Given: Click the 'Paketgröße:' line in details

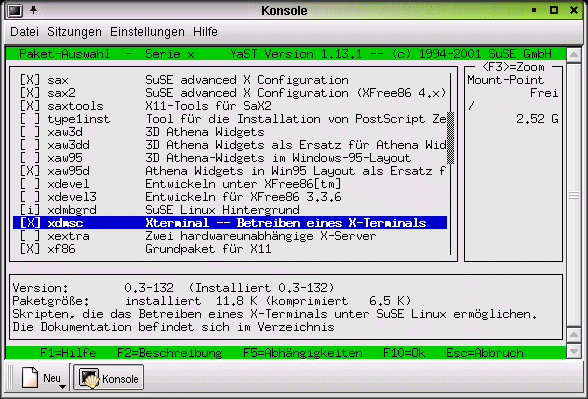Looking at the screenshot, I should pyautogui.click(x=212, y=301).
